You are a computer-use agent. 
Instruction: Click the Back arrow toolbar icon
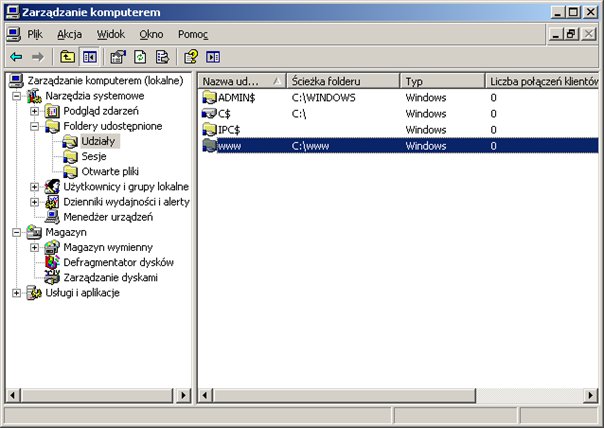[x=16, y=57]
